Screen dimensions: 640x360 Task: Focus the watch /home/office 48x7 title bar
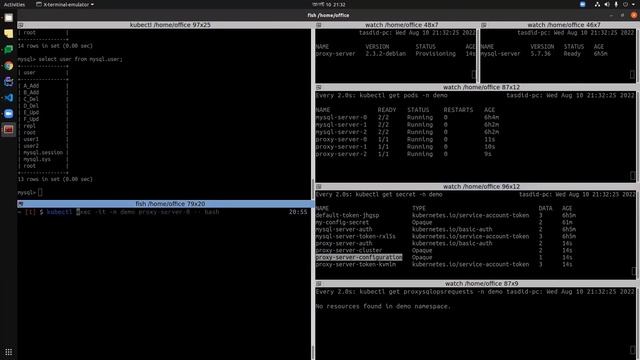[x=396, y=25]
